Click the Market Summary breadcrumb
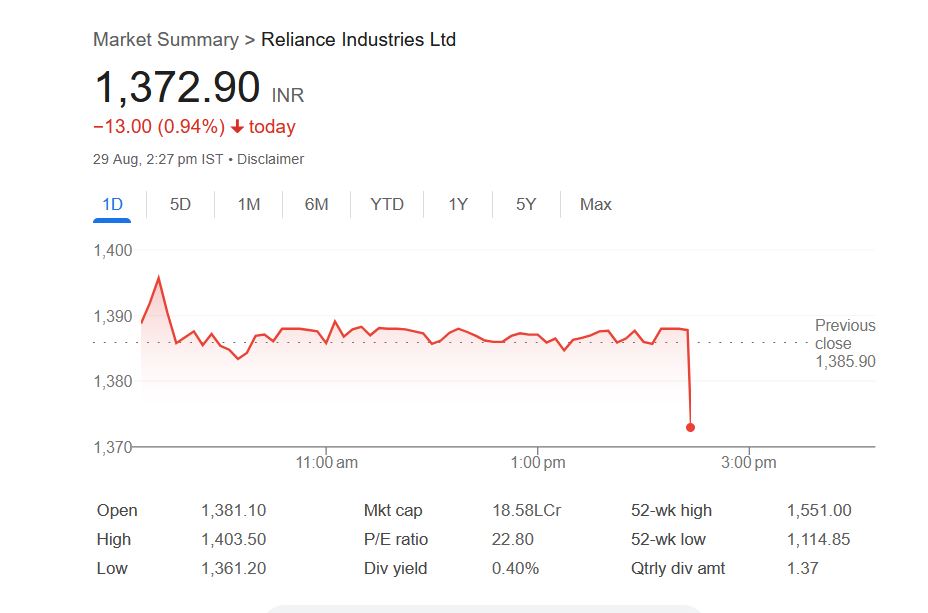The height and width of the screenshot is (613, 928). click(165, 40)
